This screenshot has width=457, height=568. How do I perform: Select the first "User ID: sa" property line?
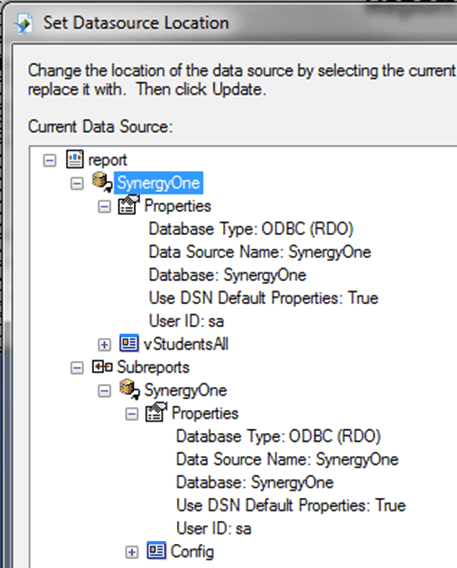coord(186,321)
